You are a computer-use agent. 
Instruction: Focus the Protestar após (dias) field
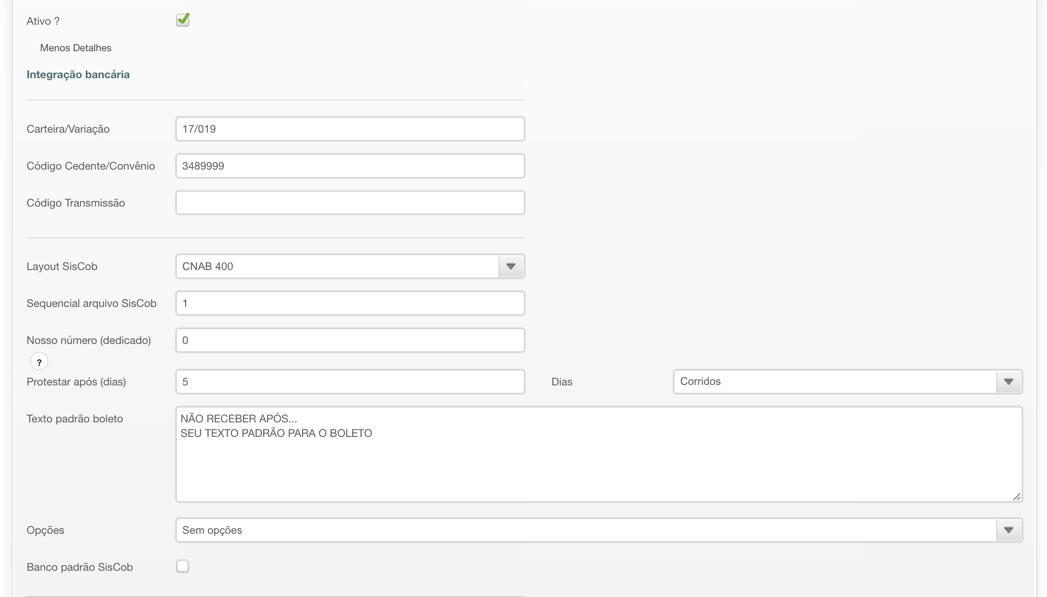[x=350, y=382]
